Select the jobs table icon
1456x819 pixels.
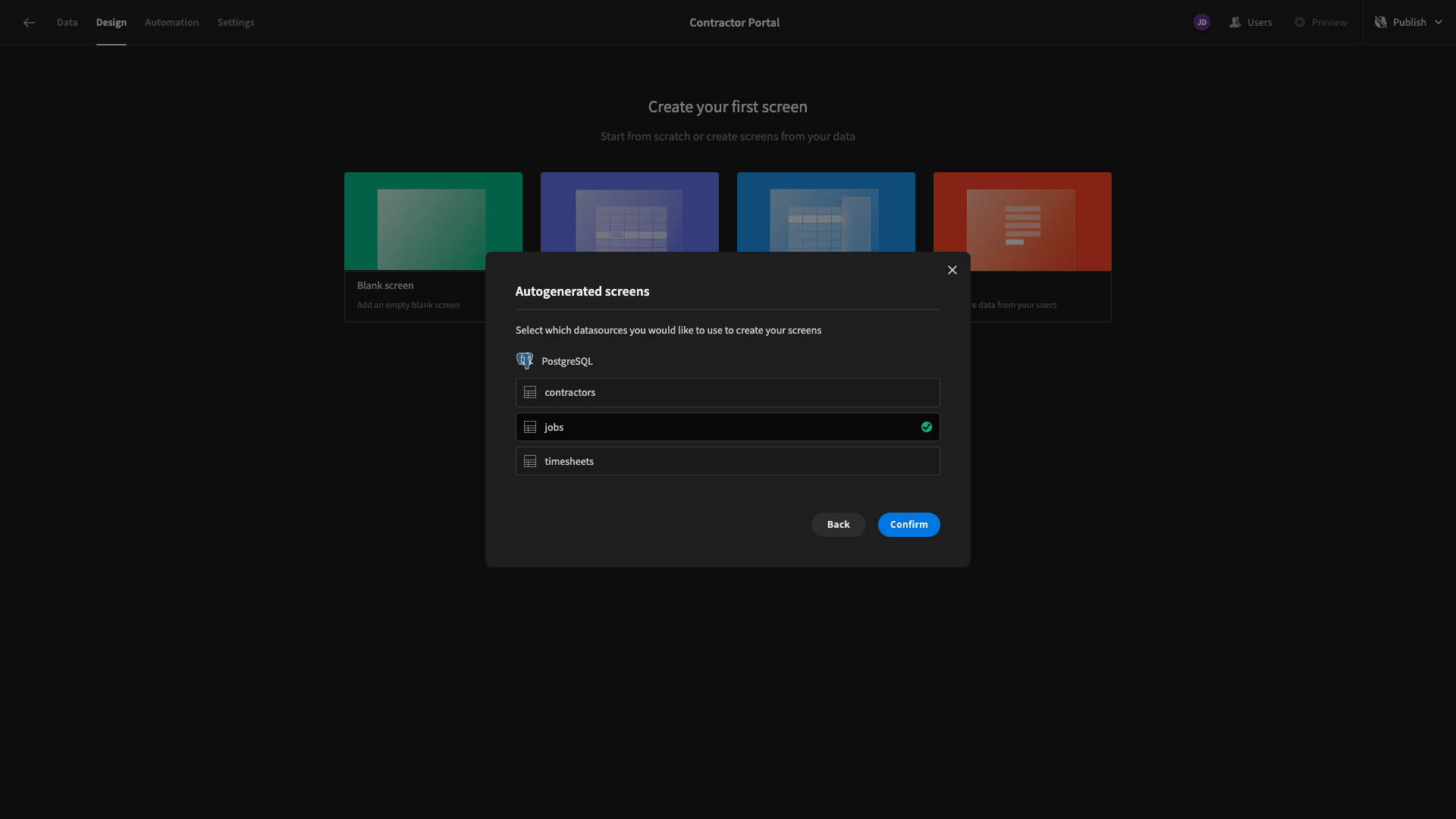tap(530, 427)
